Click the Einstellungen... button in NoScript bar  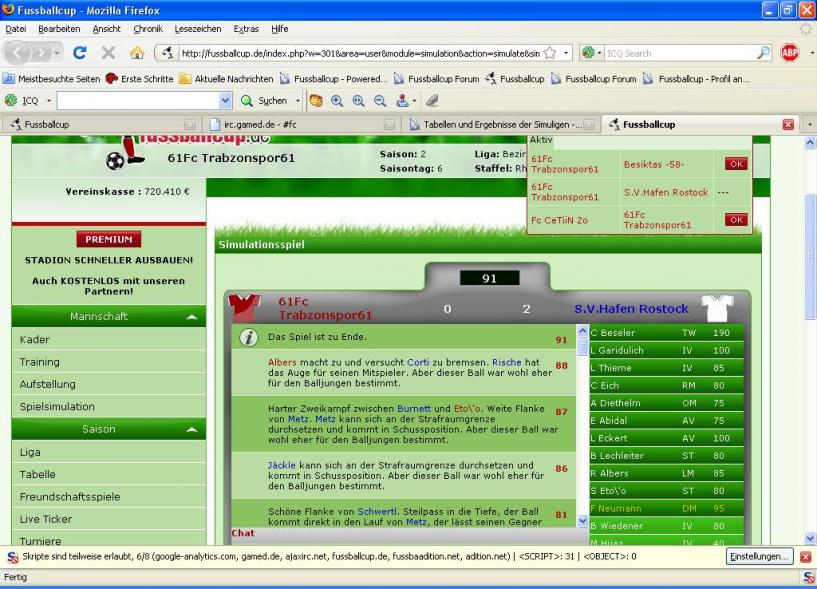(759, 556)
